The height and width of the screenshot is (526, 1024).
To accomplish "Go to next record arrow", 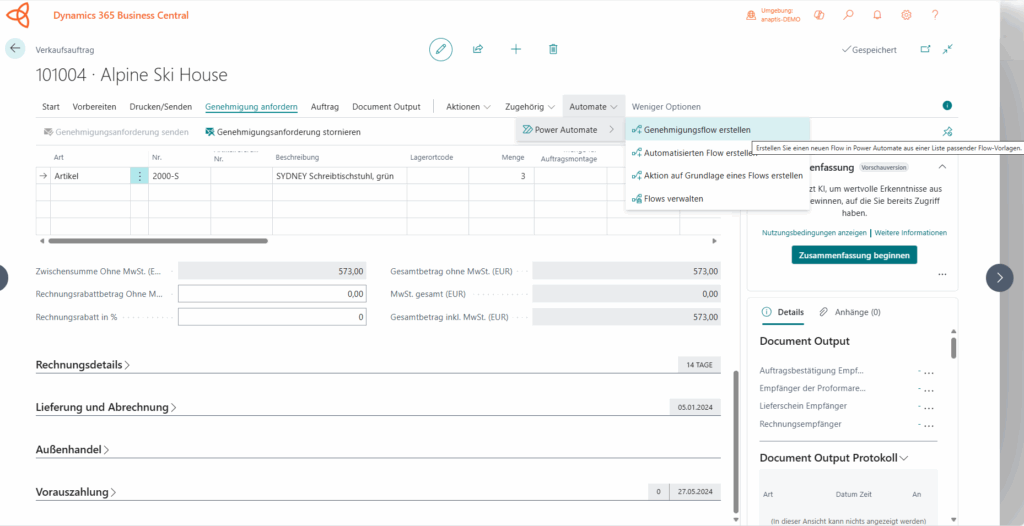I will pyautogui.click(x=999, y=277).
